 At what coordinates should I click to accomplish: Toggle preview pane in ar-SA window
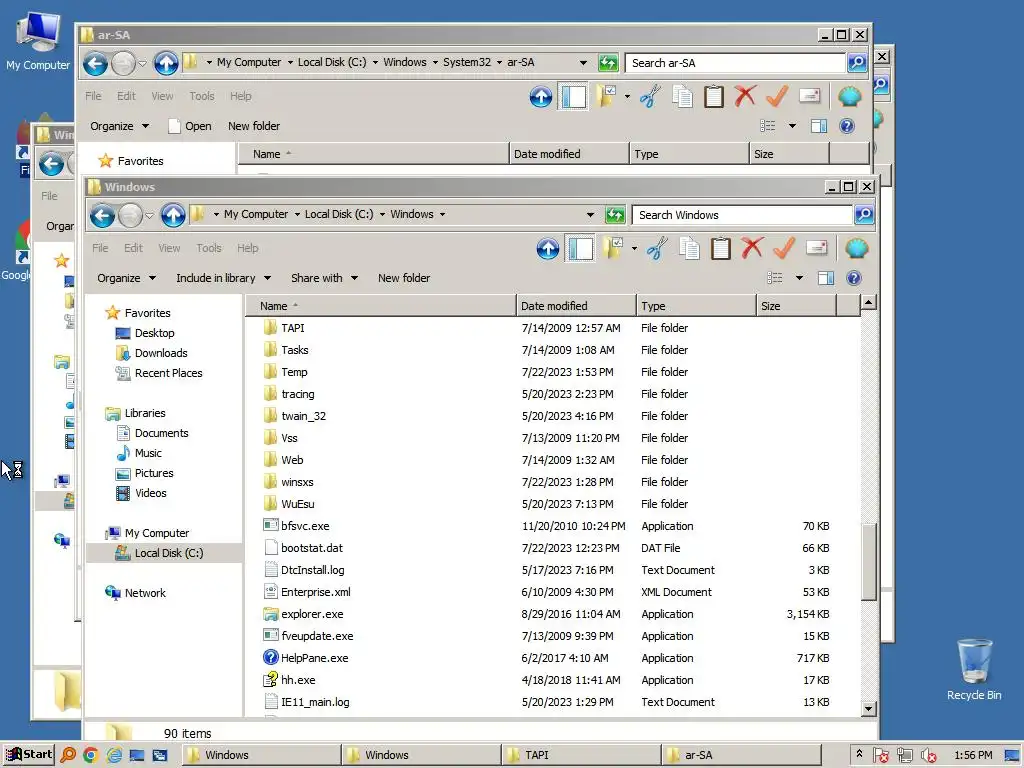tap(818, 126)
